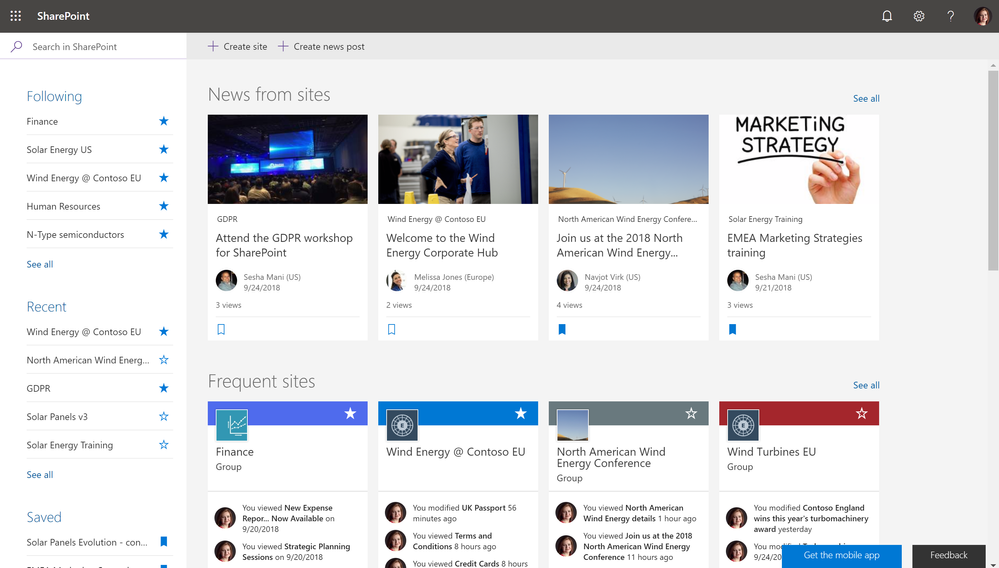
Task: Open Wind Energy @ Contoso EU card logo
Action: (x=402, y=425)
